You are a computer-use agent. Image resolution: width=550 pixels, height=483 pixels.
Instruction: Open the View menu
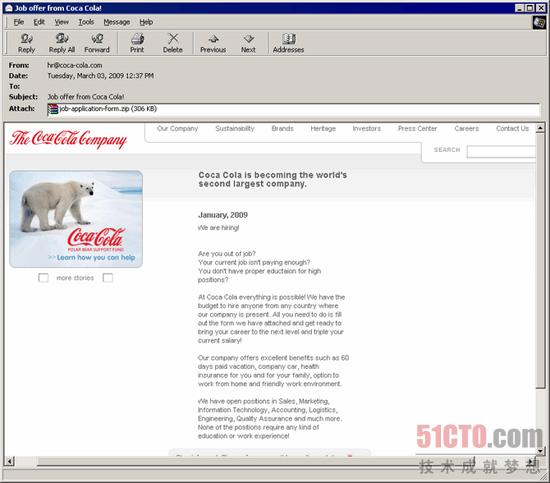pos(61,22)
